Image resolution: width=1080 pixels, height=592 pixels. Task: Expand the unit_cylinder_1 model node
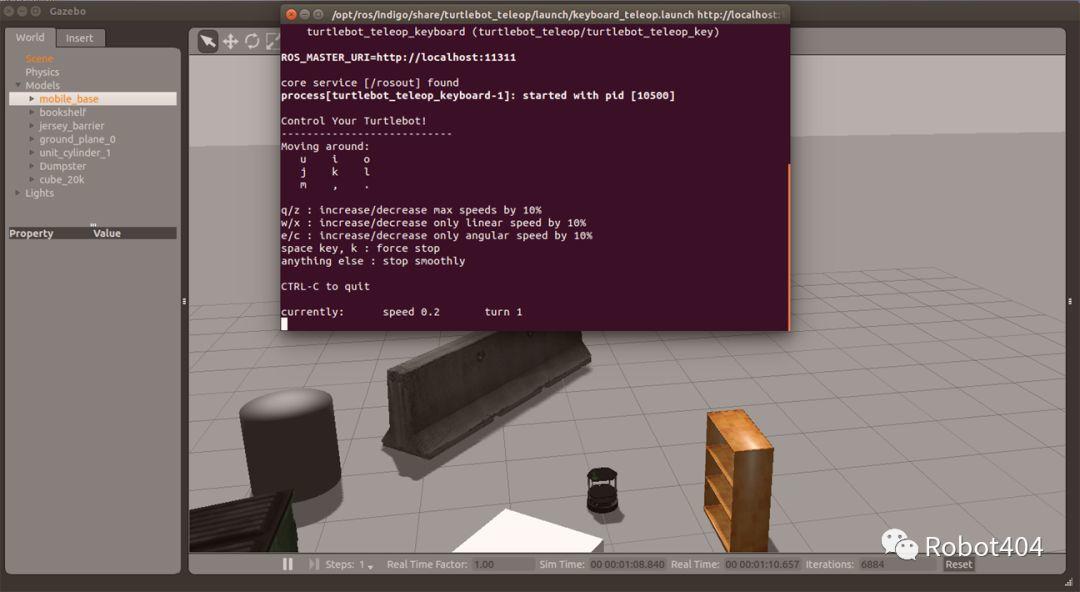[32, 152]
